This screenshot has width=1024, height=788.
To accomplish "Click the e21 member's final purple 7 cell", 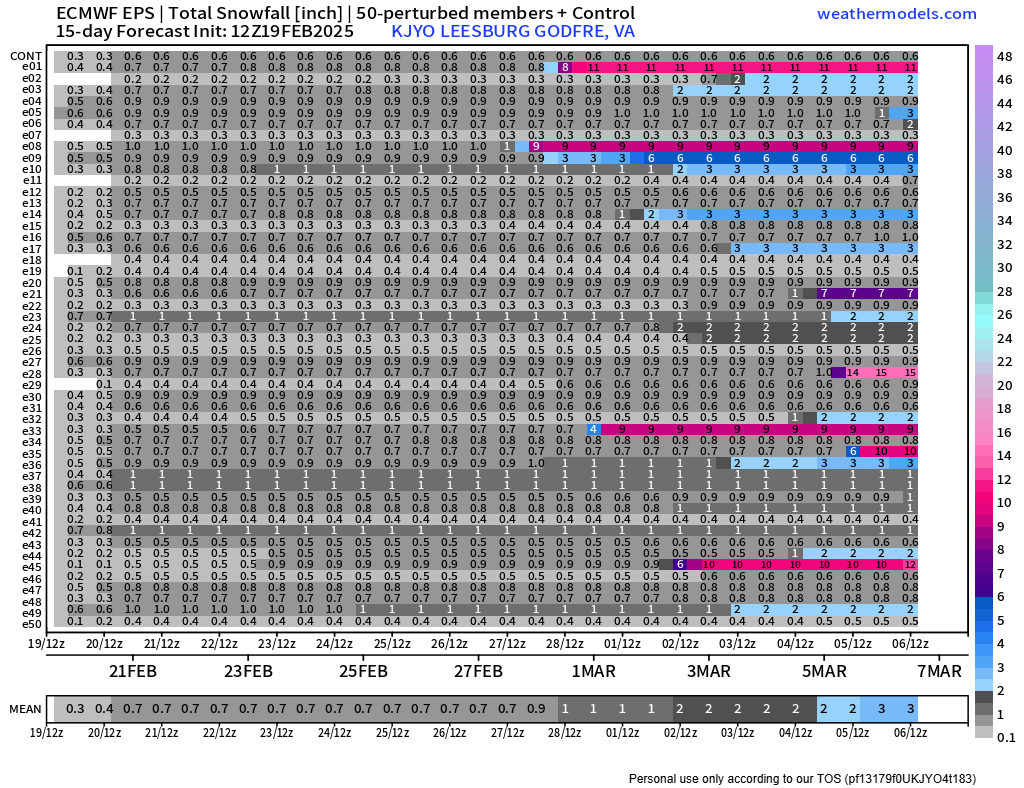I will click(x=910, y=293).
